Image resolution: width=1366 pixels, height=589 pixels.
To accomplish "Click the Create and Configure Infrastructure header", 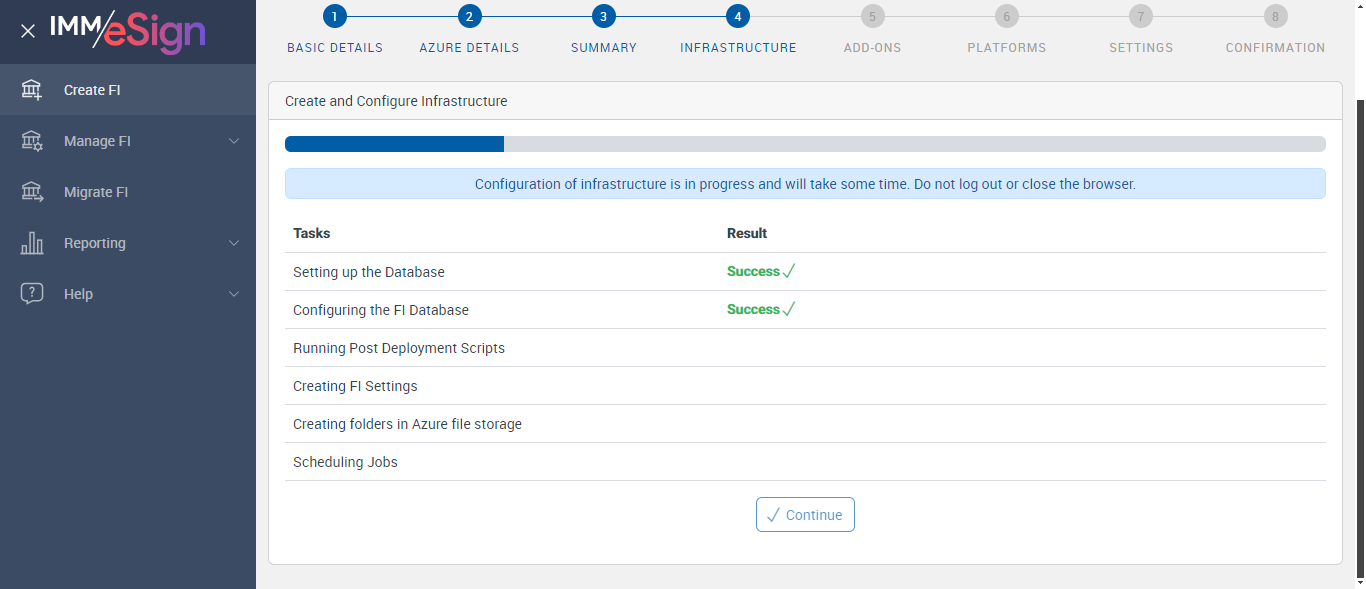I will coord(396,101).
